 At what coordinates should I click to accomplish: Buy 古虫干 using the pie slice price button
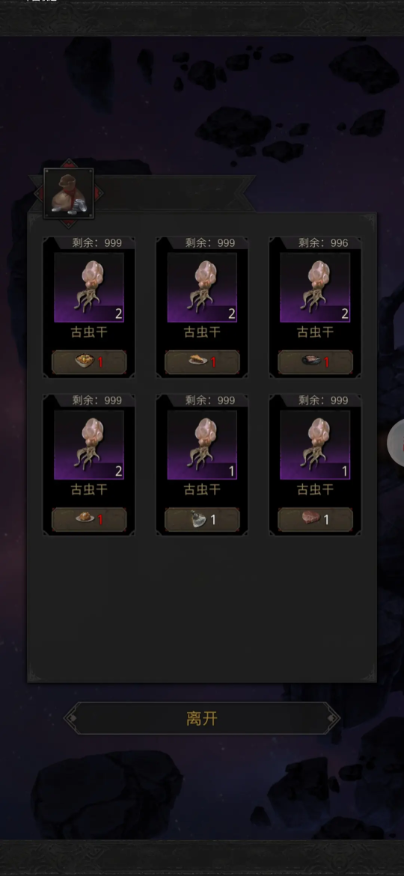point(202,362)
